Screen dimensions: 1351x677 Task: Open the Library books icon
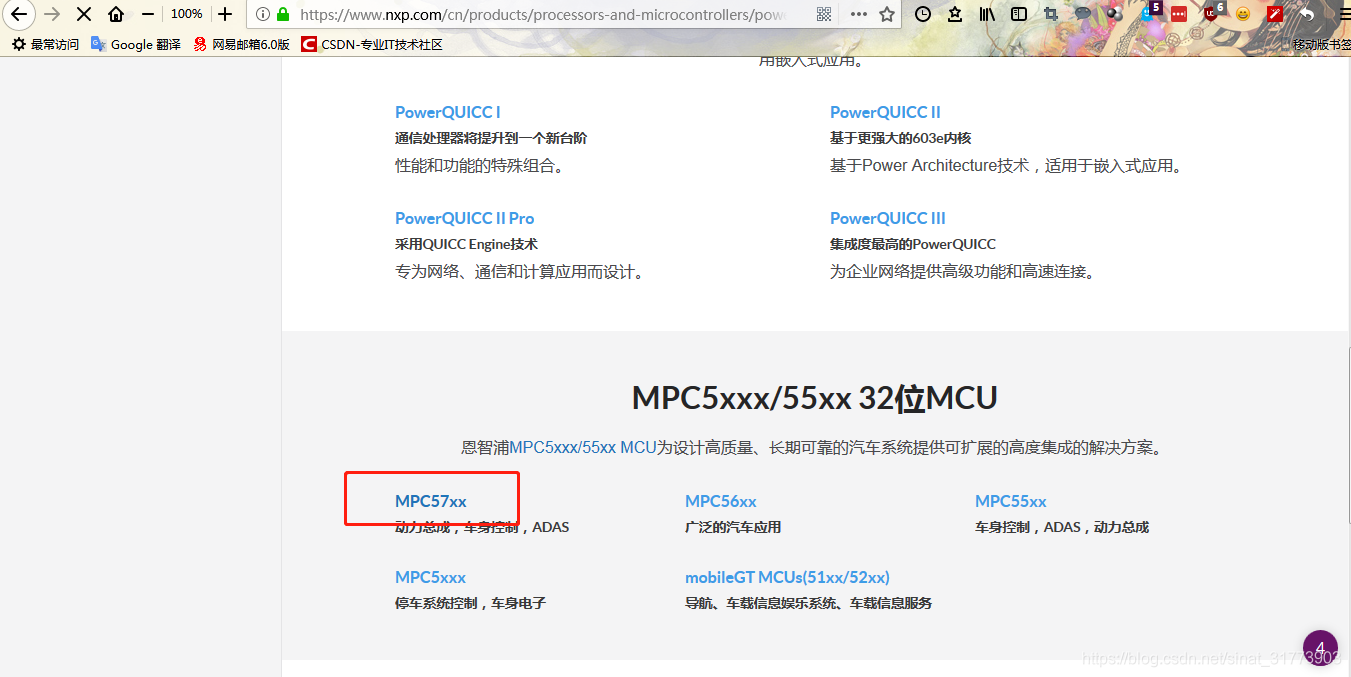coord(987,14)
